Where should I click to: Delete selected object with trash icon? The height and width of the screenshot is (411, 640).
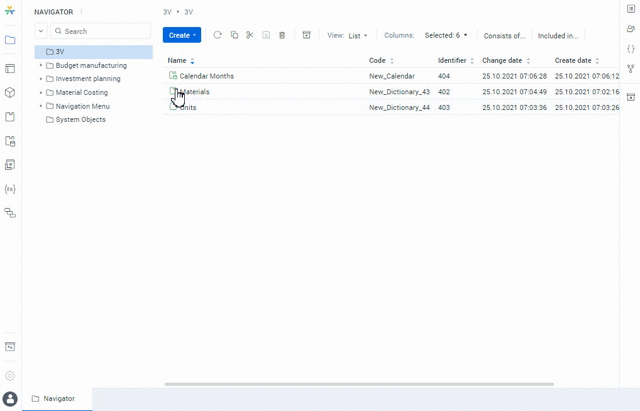point(282,35)
